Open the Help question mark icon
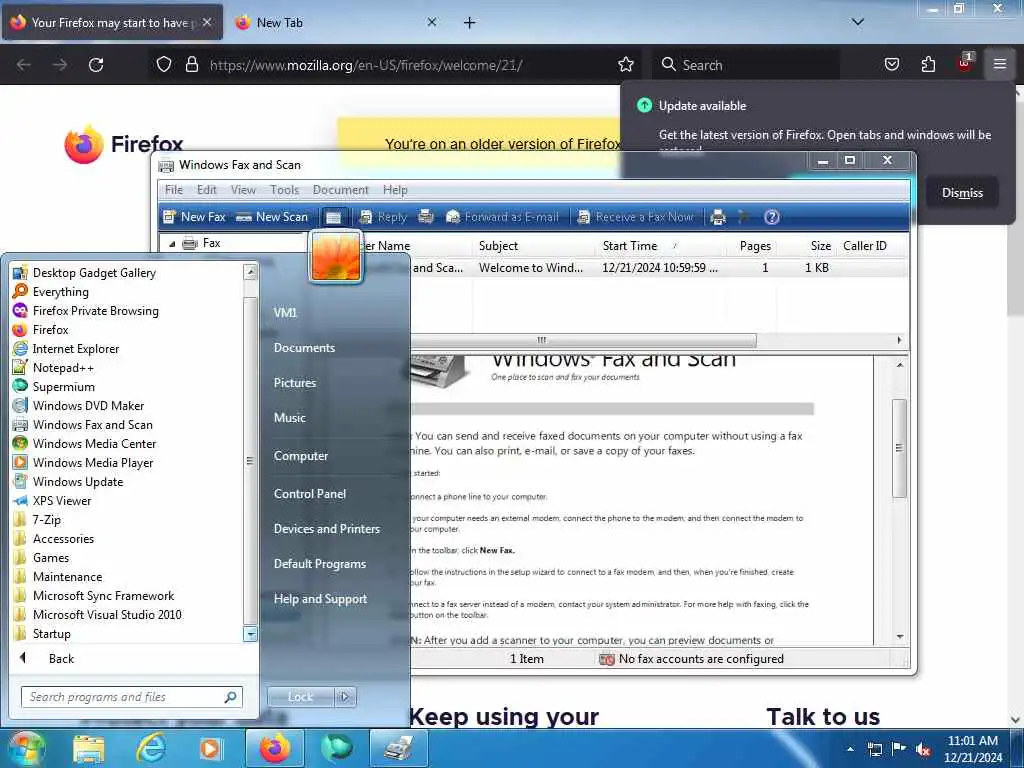 point(771,217)
